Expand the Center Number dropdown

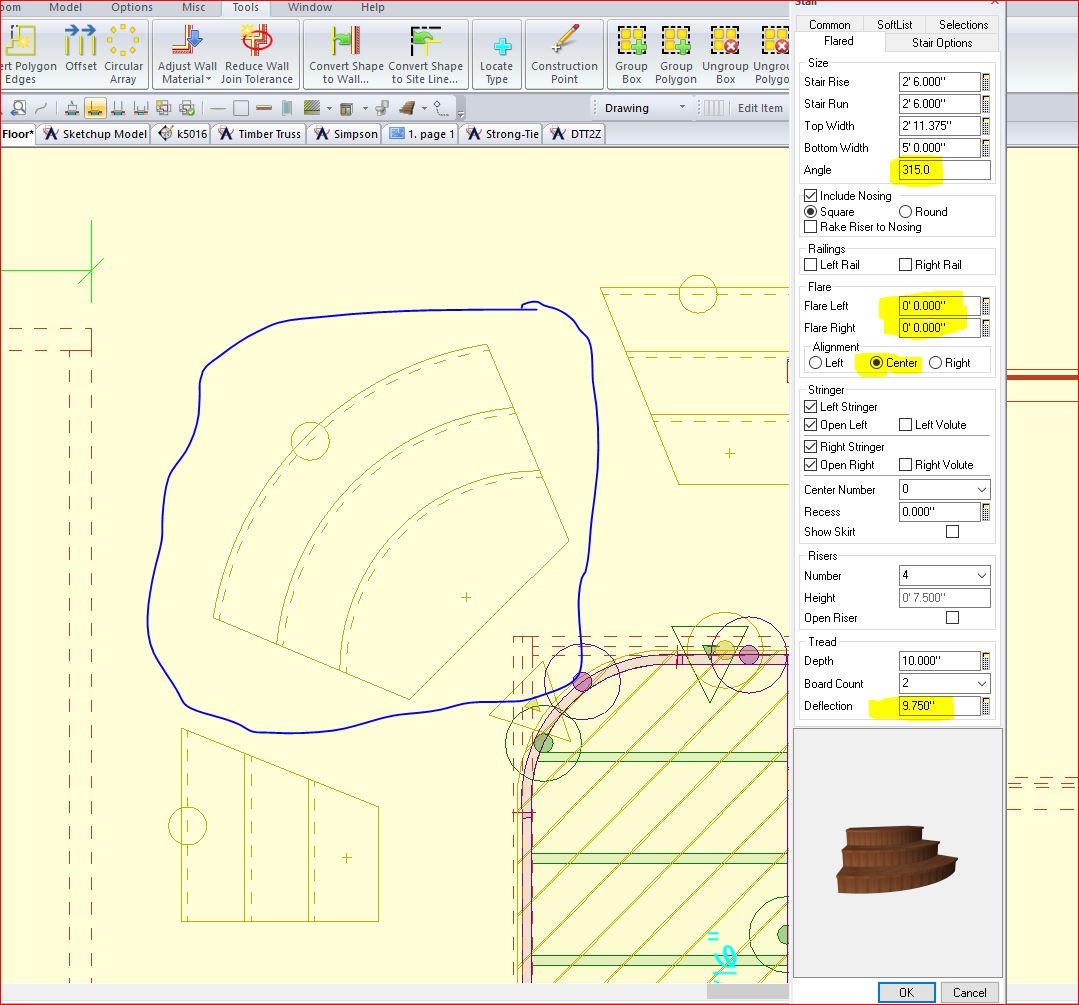point(981,490)
